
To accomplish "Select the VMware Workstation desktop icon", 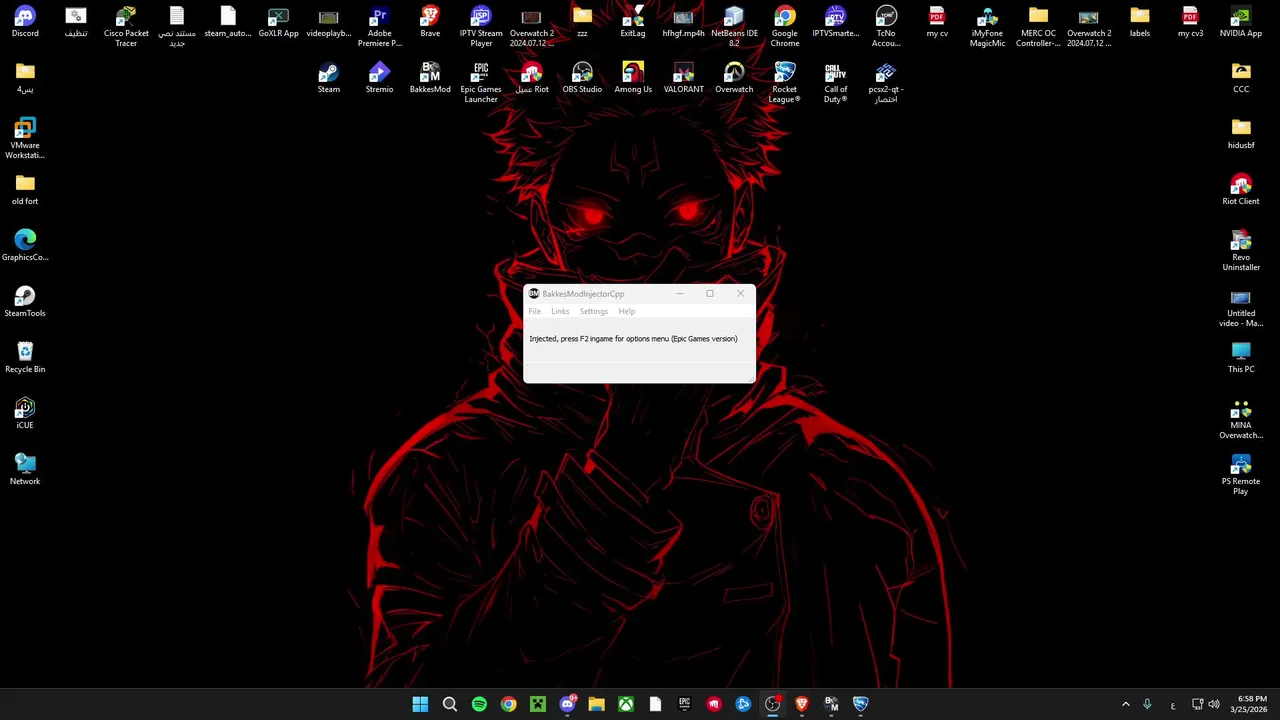I will [25, 139].
